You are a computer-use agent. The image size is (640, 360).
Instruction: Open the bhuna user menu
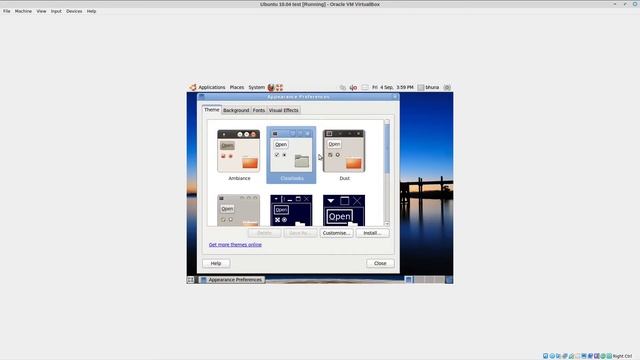point(428,87)
